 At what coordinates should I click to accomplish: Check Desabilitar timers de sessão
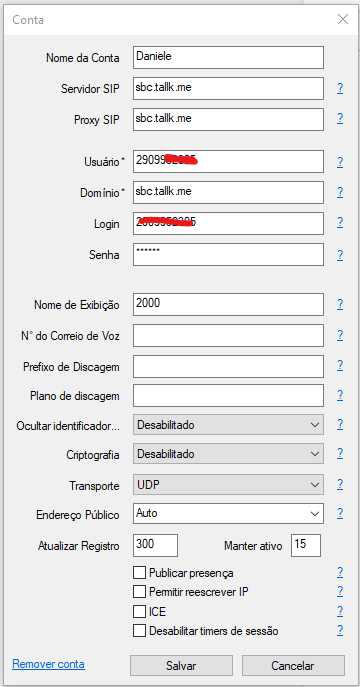coord(139,631)
